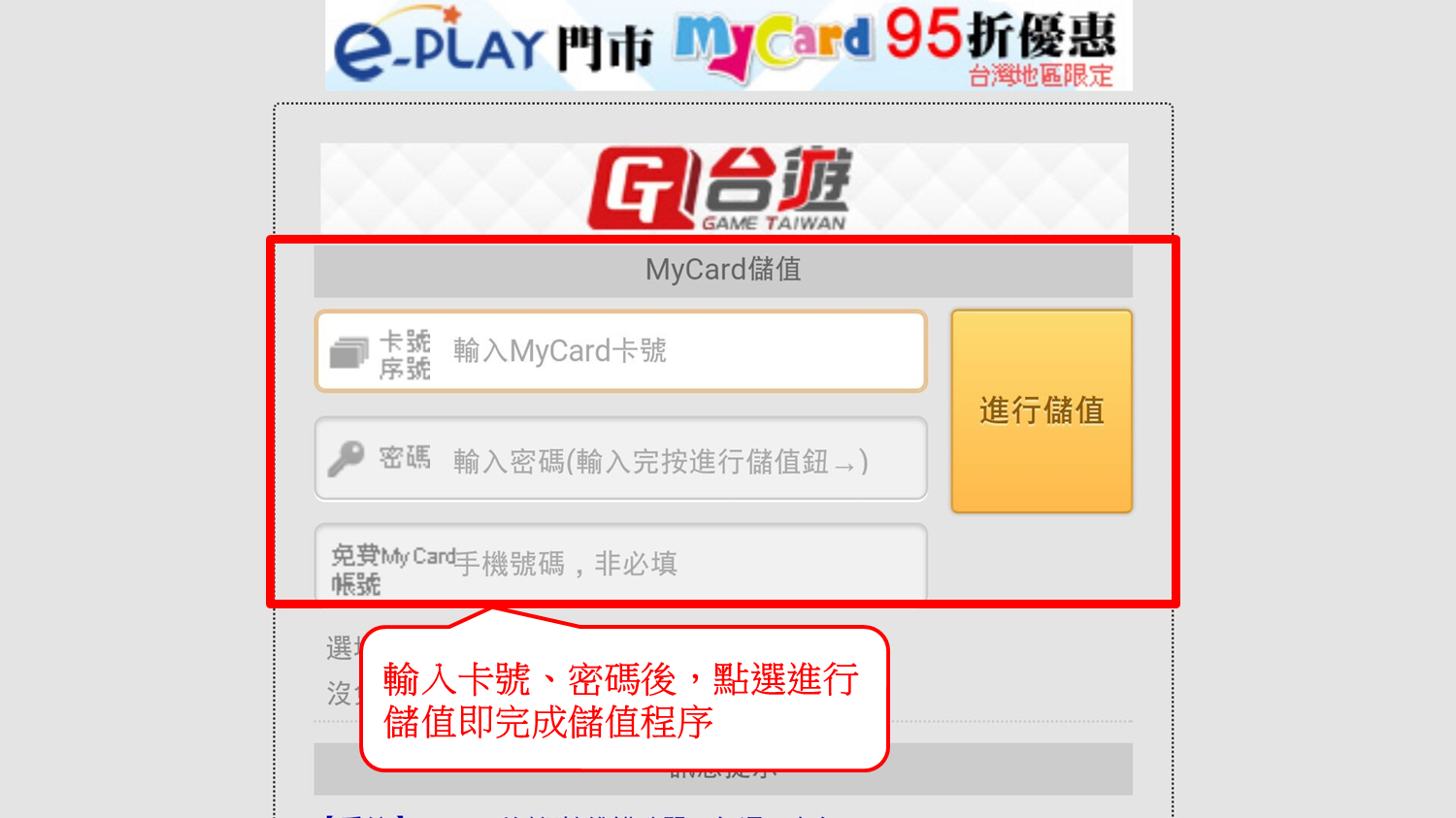Focus the 手機號碼 optional input field

point(621,563)
